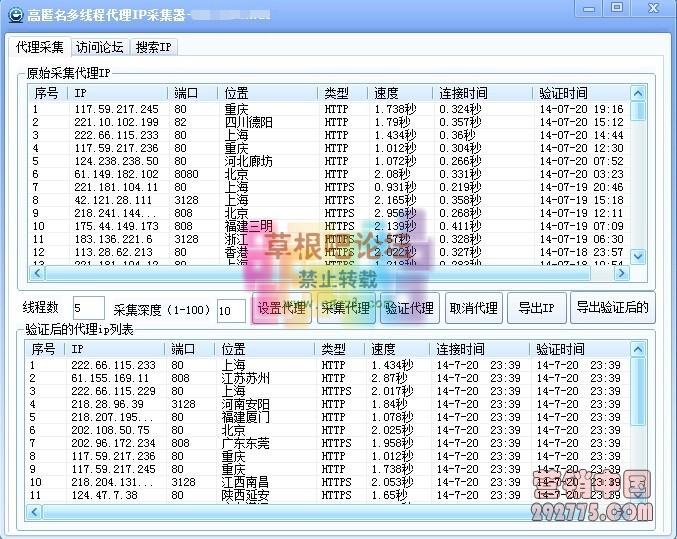The height and width of the screenshot is (539, 677).
Task: Select upper row 221.10.102.199
Action: (x=329, y=122)
